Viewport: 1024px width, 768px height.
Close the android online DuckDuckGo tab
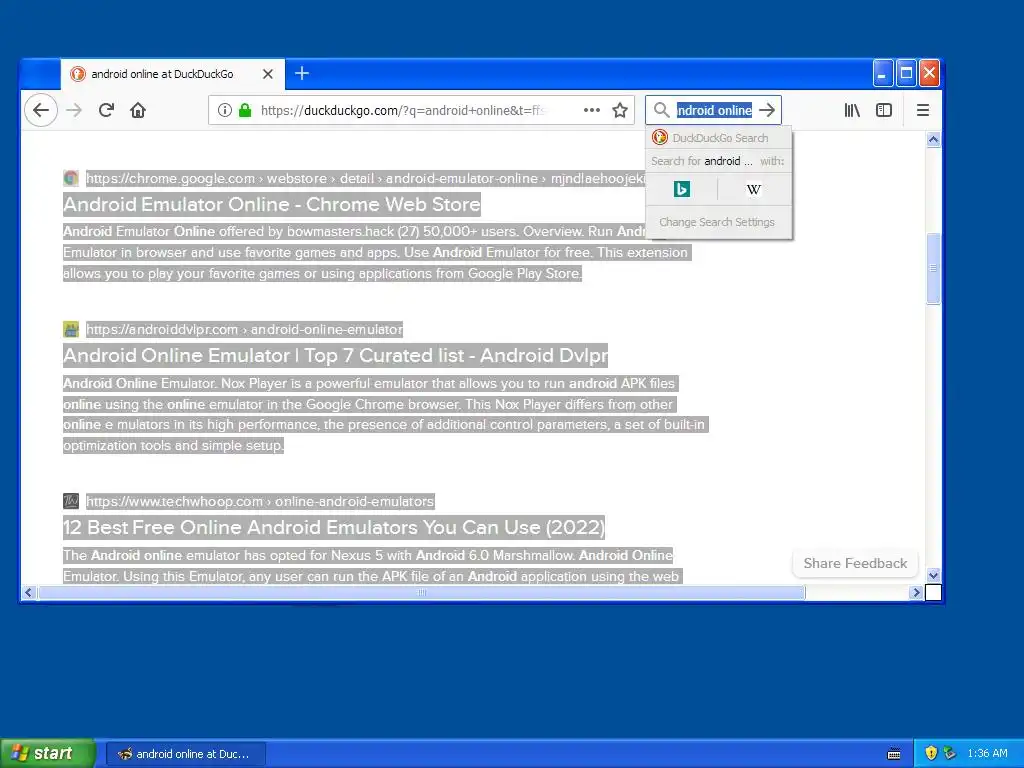268,74
